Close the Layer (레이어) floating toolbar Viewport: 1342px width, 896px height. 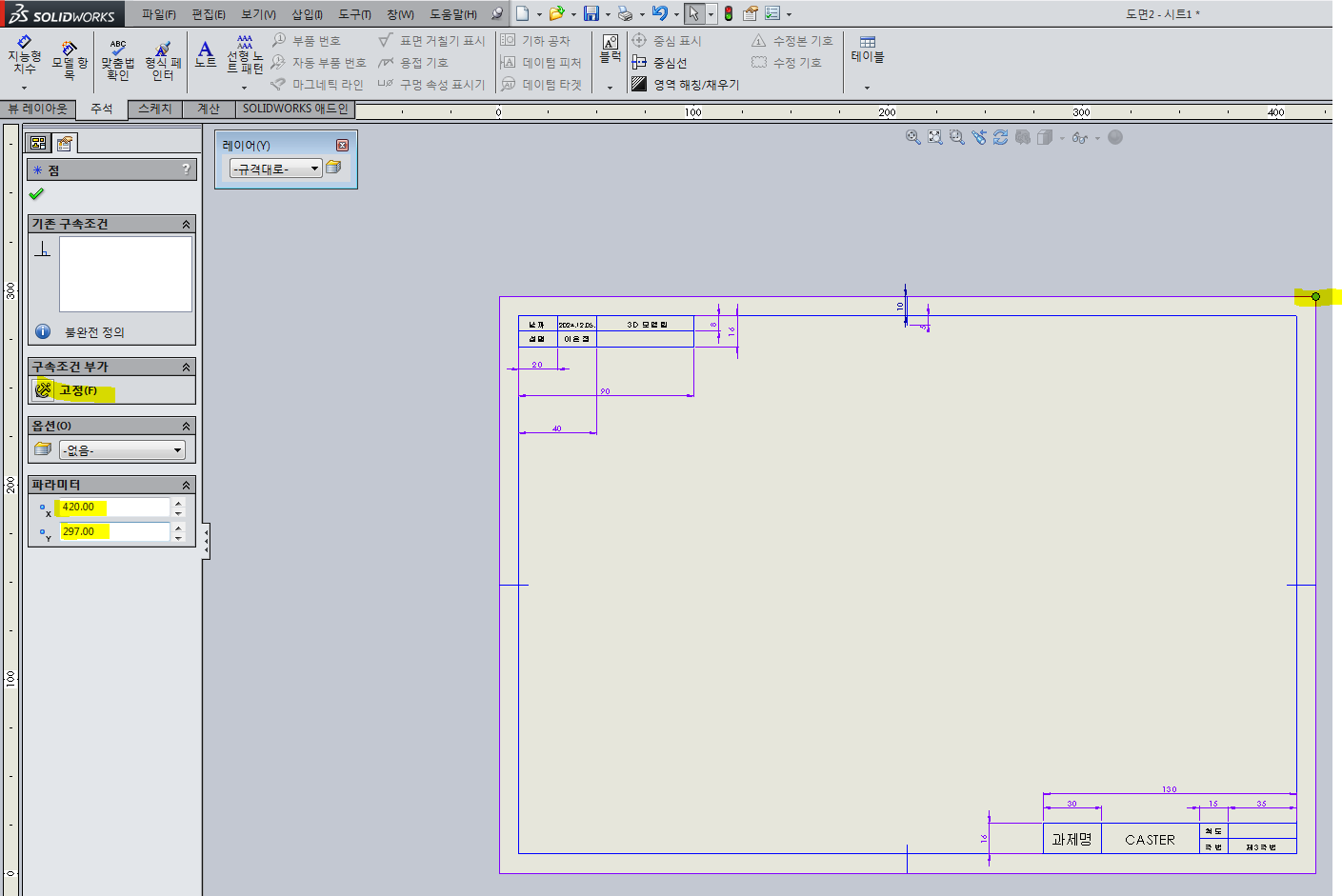(343, 145)
